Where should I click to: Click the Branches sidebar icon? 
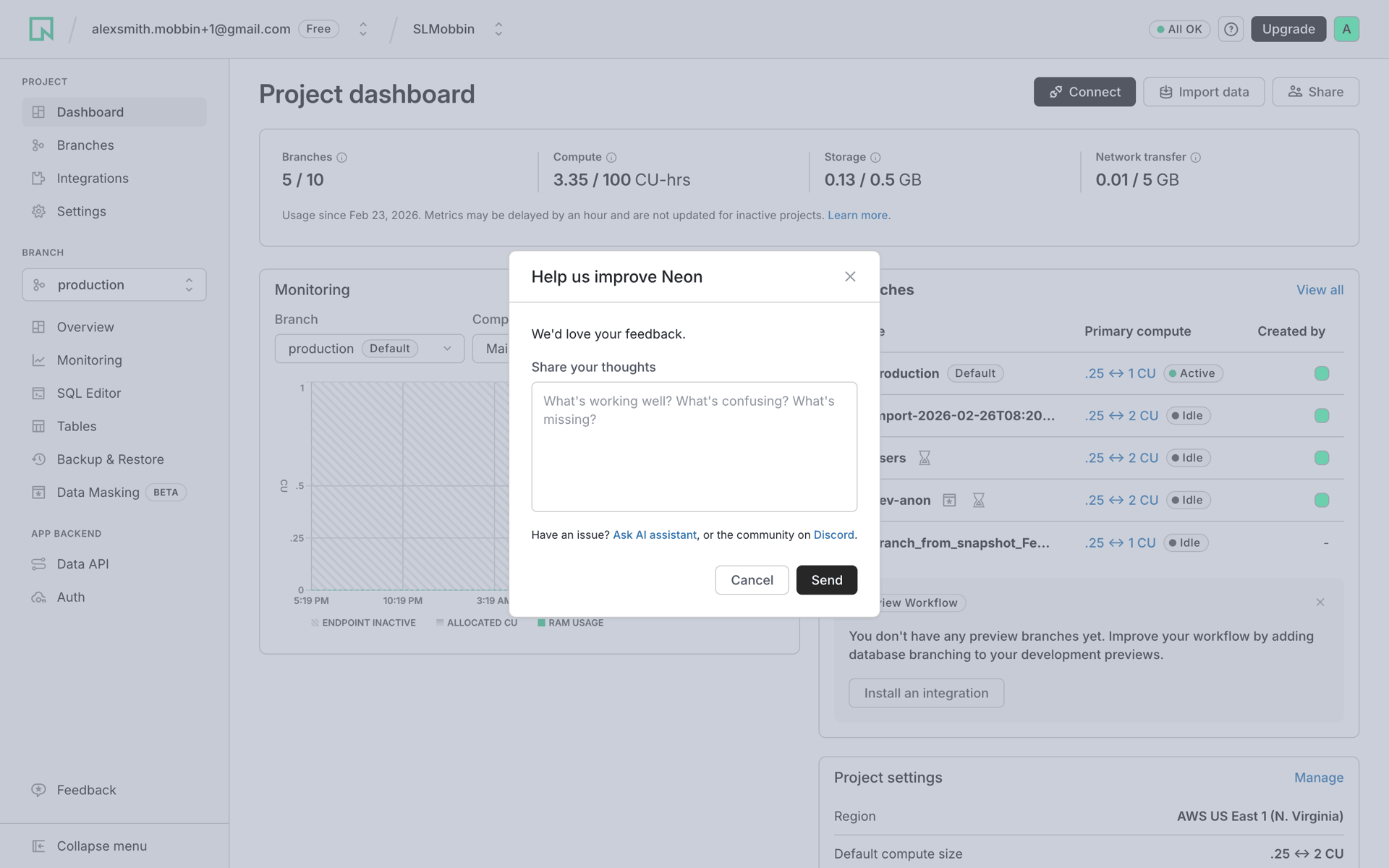pyautogui.click(x=38, y=145)
